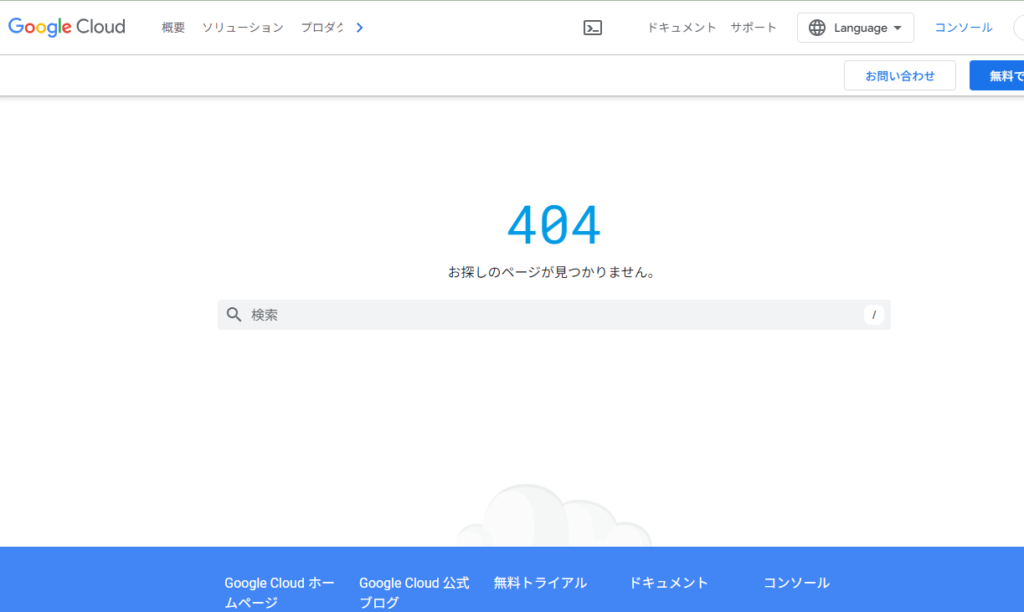Screen dimensions: 1024x612
Task: Click the コンソール link in the header
Action: [963, 28]
